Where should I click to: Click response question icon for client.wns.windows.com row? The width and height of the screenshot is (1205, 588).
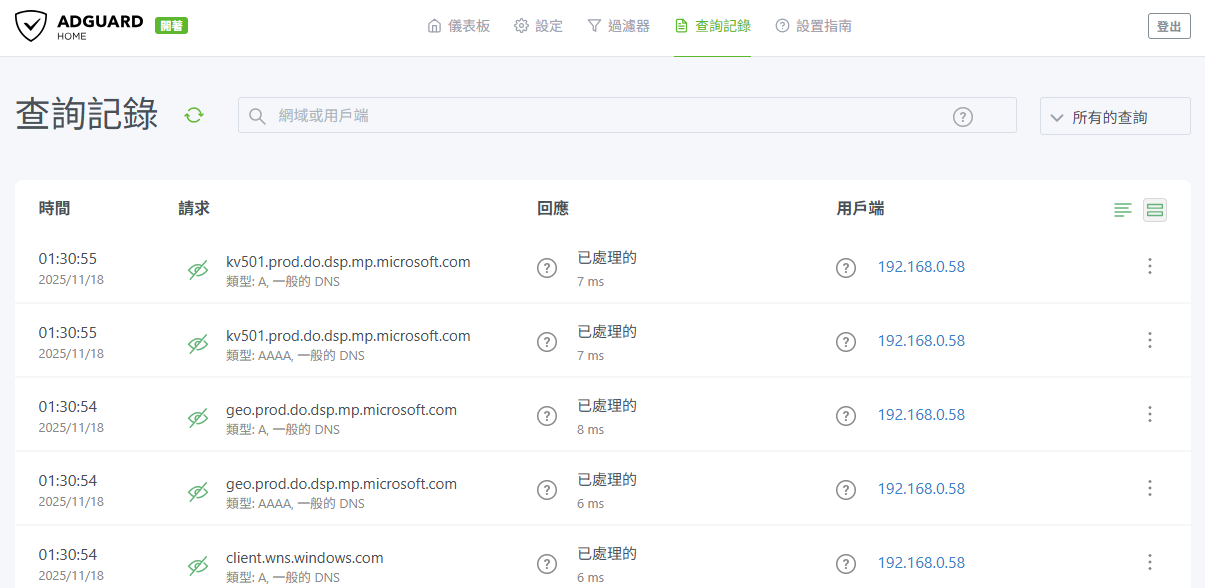(x=547, y=563)
